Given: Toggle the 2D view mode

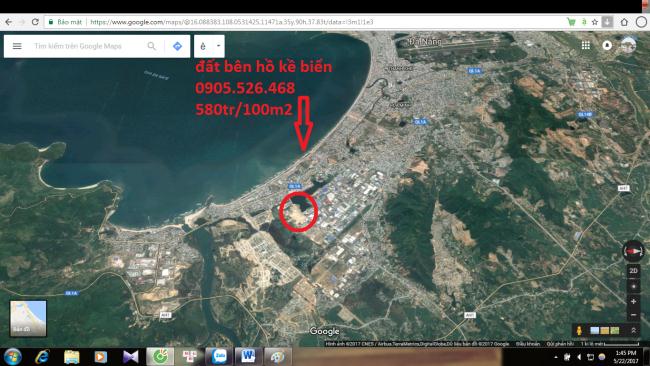Looking at the screenshot, I should (633, 271).
